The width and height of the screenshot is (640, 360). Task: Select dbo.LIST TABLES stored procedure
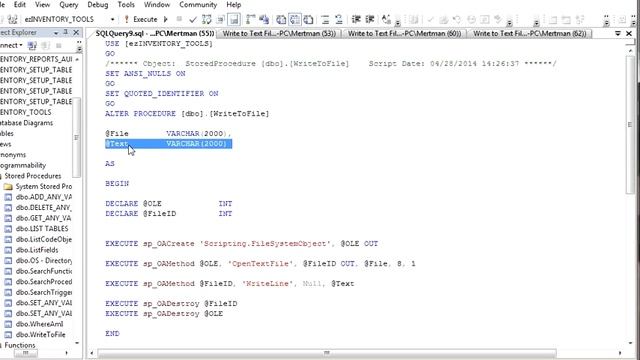42,229
